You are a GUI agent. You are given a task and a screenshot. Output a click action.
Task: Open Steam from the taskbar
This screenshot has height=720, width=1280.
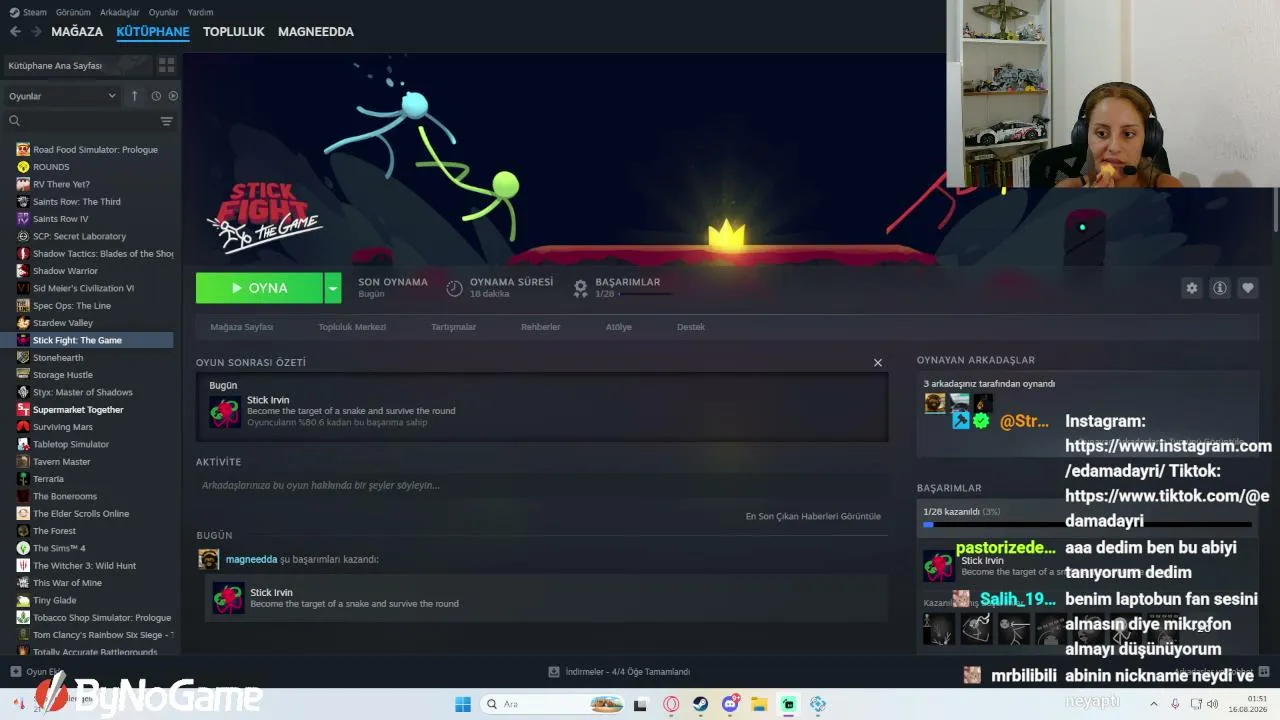tap(701, 704)
